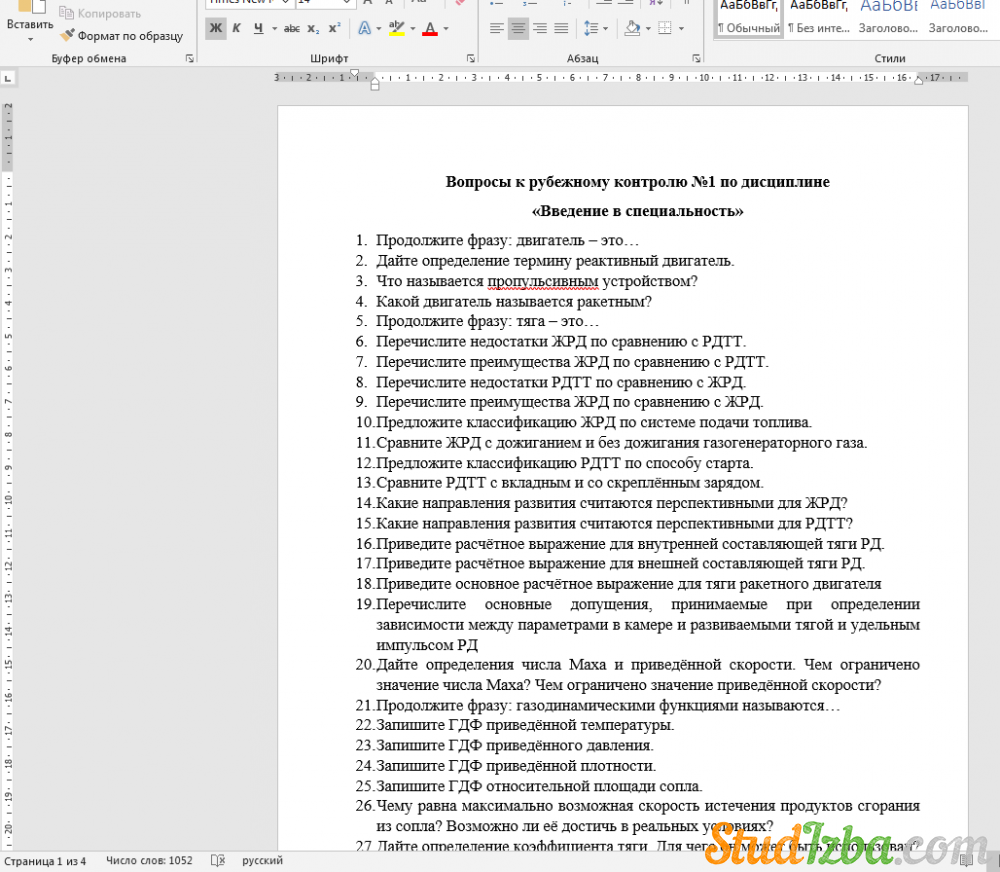Click Страница 1 из 4 indicator
This screenshot has width=1000, height=872.
[x=45, y=861]
